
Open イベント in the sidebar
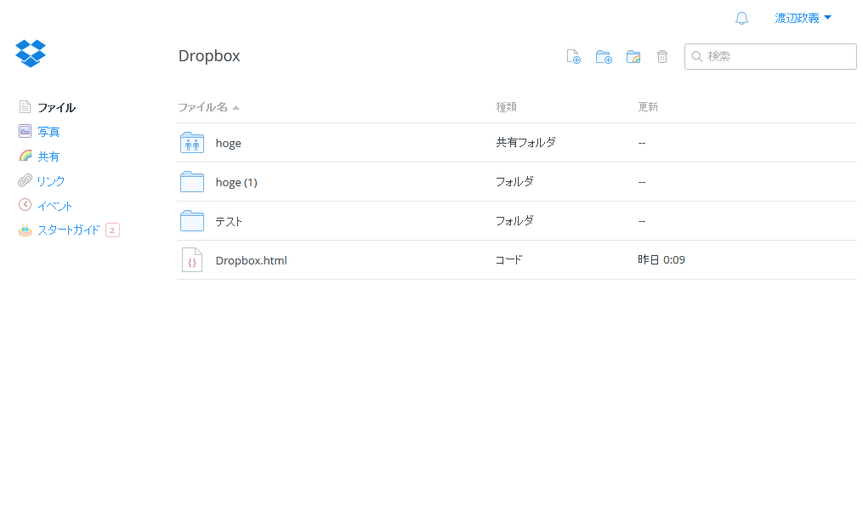[x=54, y=206]
